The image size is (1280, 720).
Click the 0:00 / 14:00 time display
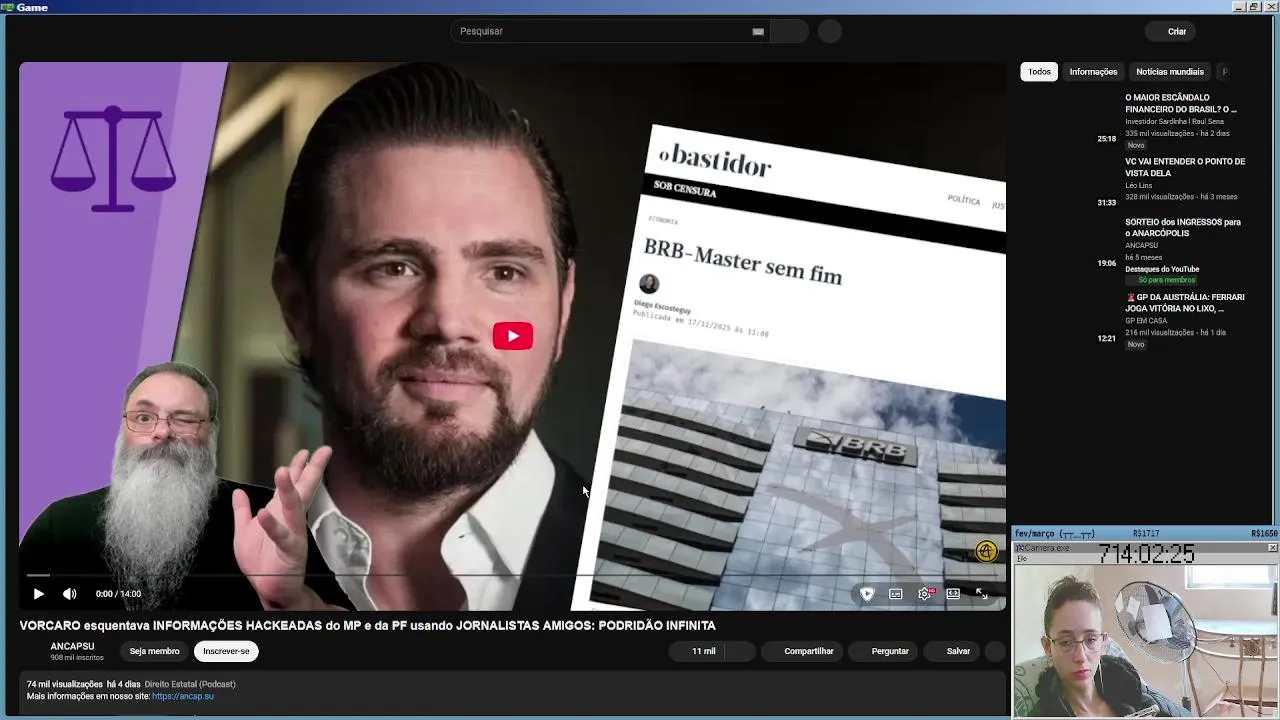coord(118,594)
